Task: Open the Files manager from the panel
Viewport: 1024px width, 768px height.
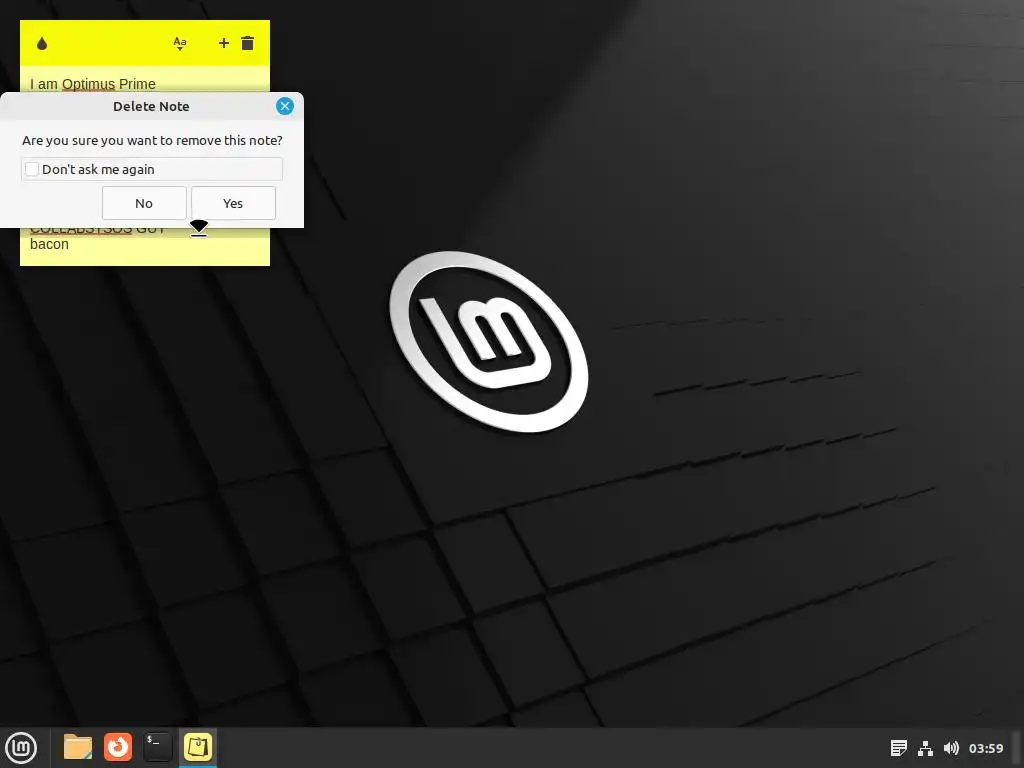Action: (x=78, y=747)
